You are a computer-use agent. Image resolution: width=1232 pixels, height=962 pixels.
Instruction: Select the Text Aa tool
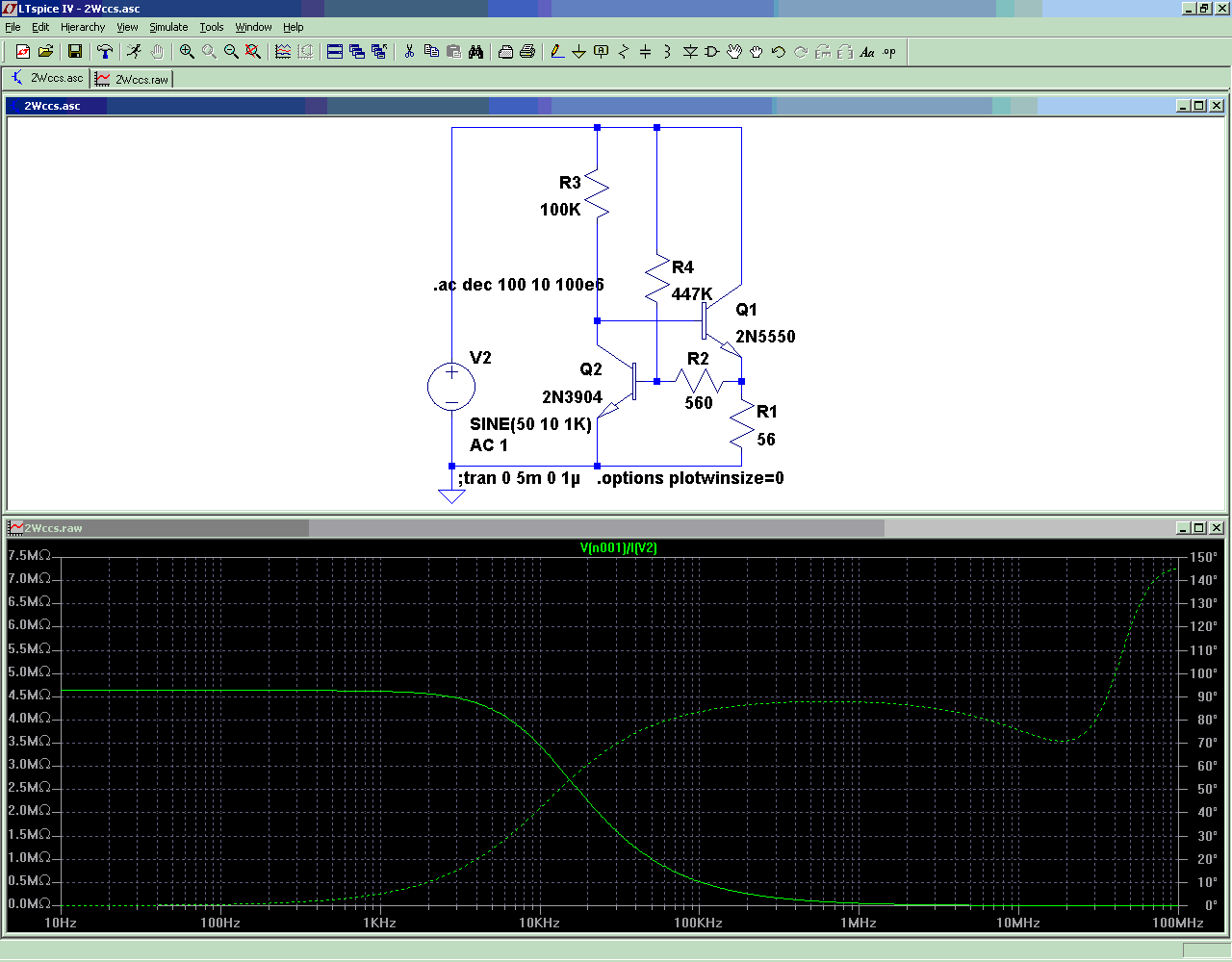(x=867, y=52)
